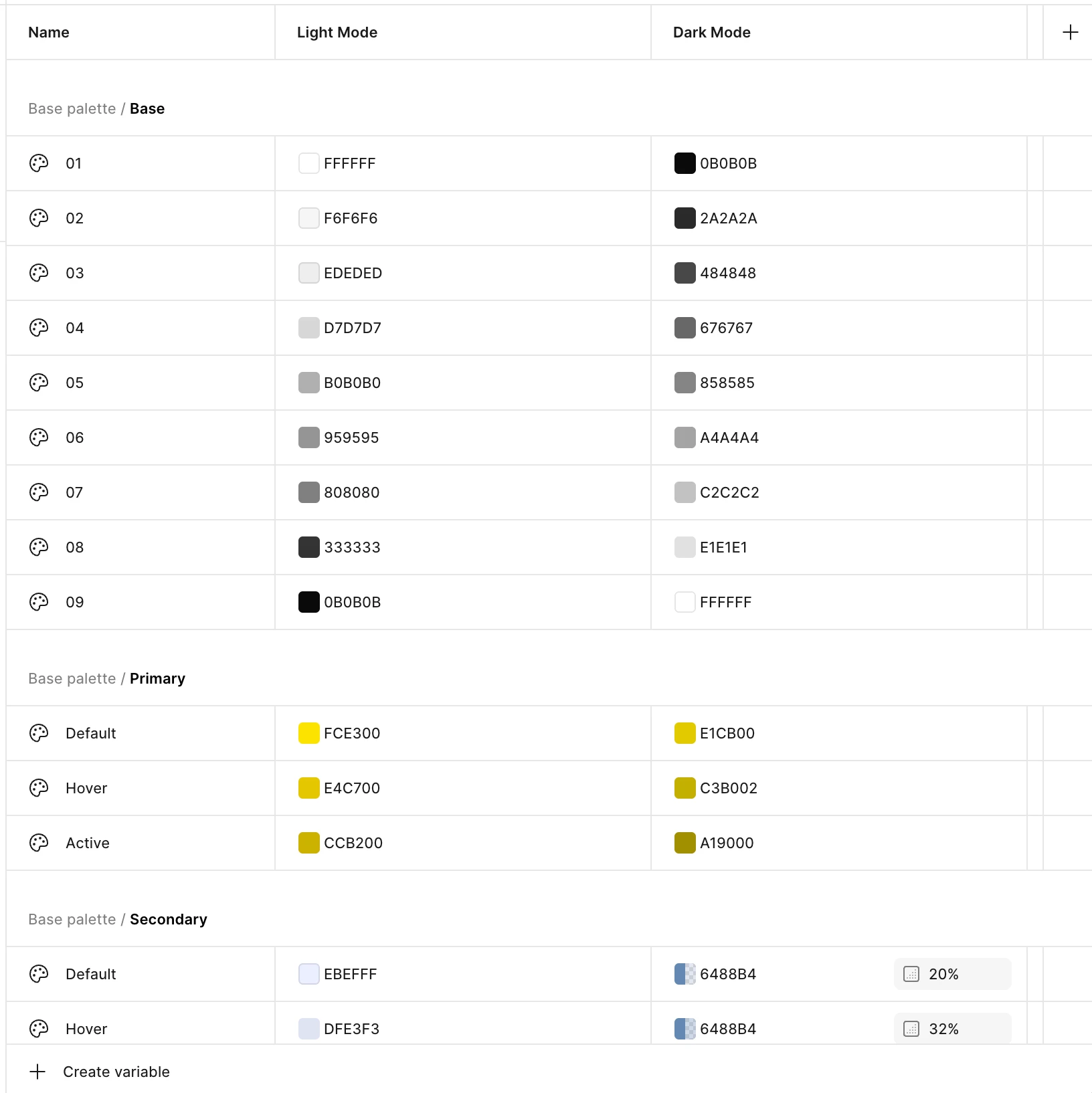
Task: Open the E1E1E1 color swatch
Action: coord(685,547)
